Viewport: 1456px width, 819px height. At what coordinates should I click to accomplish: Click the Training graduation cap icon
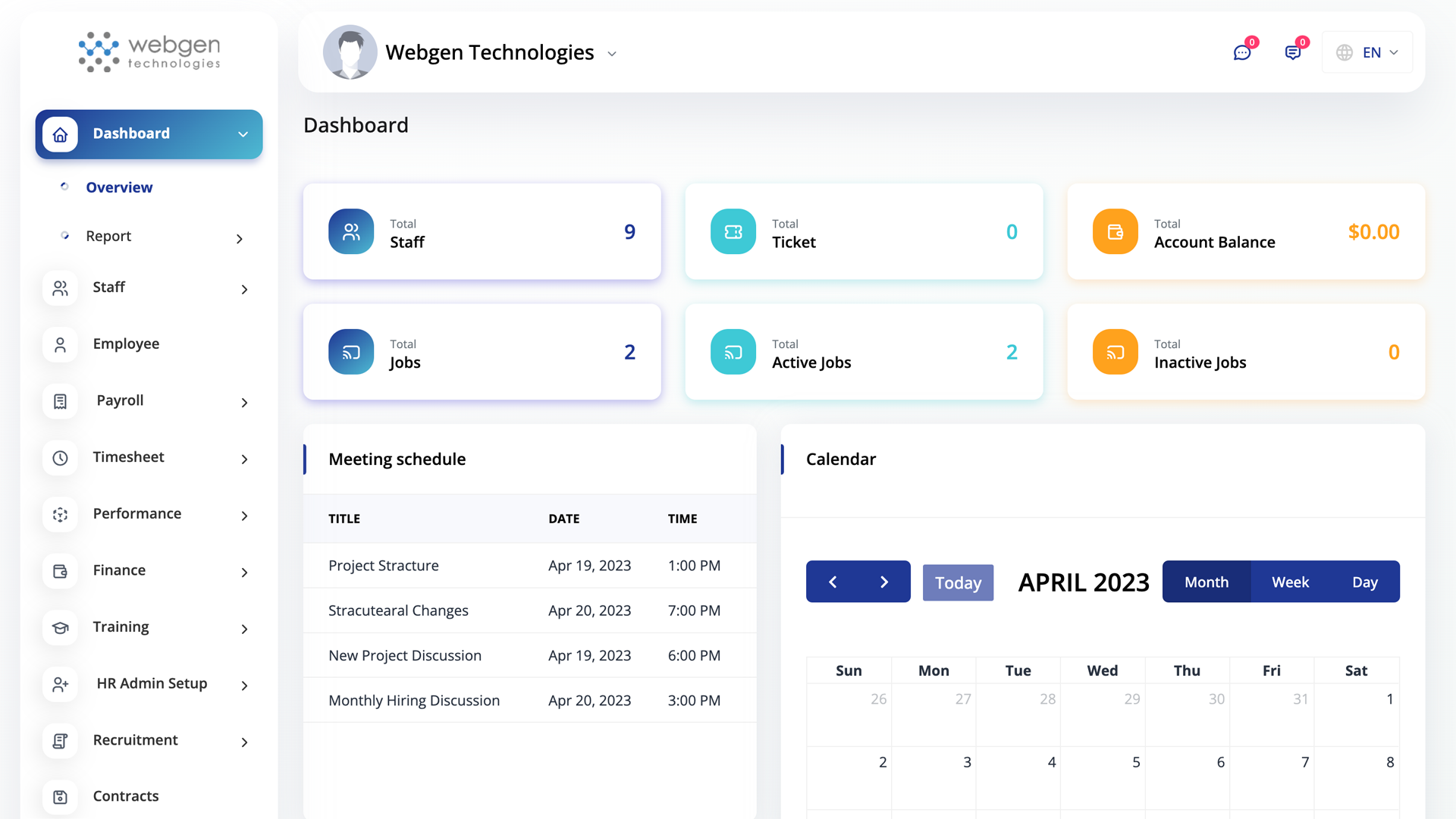61,628
